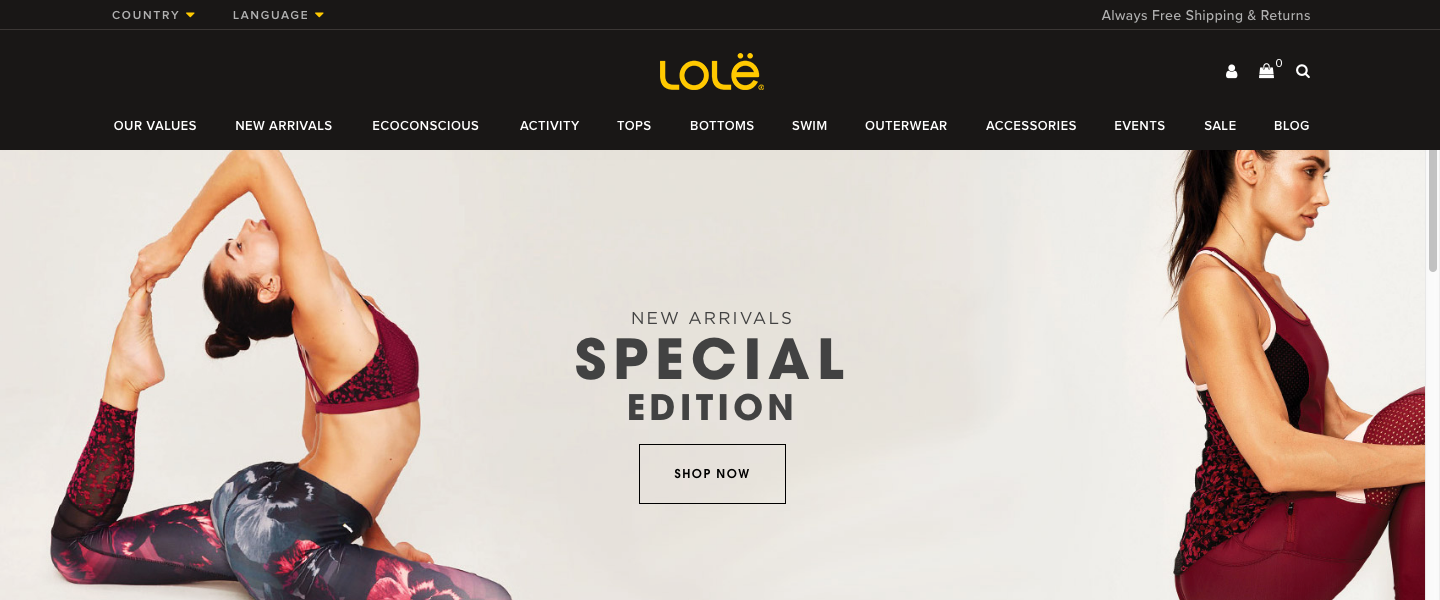Viewport: 1440px width, 600px height.
Task: Click the Lolë logo
Action: (x=712, y=73)
